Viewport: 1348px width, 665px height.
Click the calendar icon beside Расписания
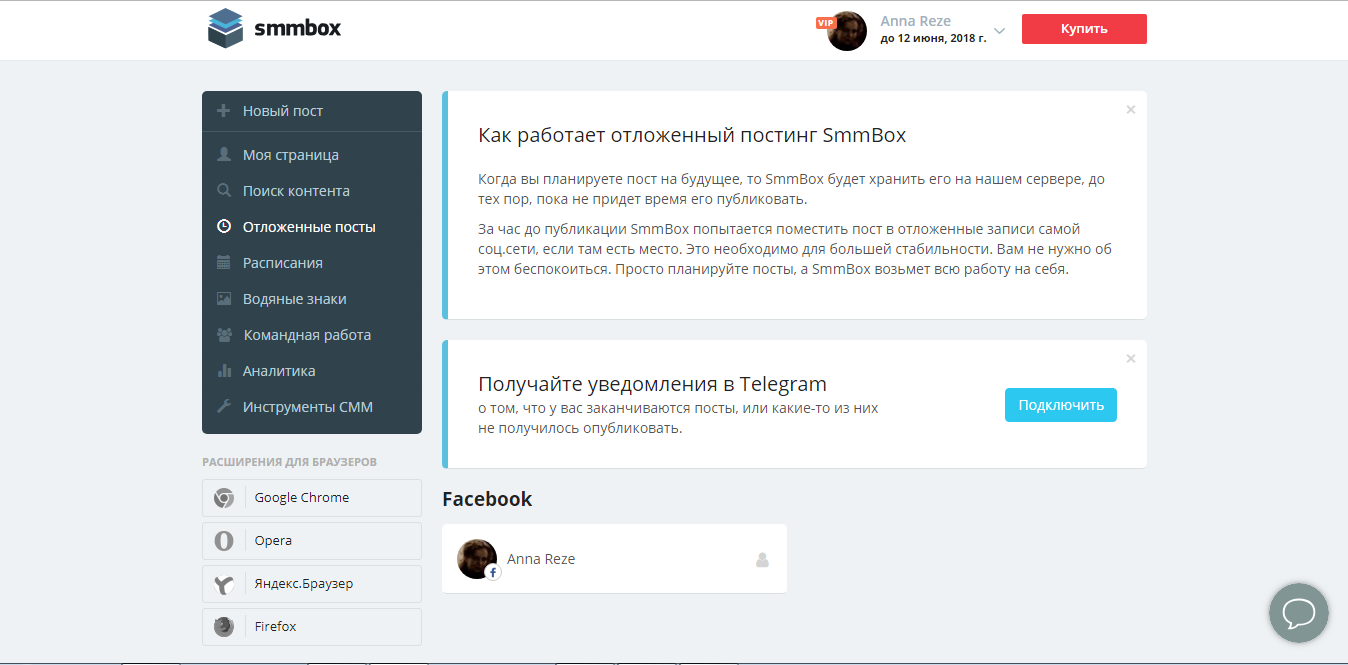coord(224,263)
